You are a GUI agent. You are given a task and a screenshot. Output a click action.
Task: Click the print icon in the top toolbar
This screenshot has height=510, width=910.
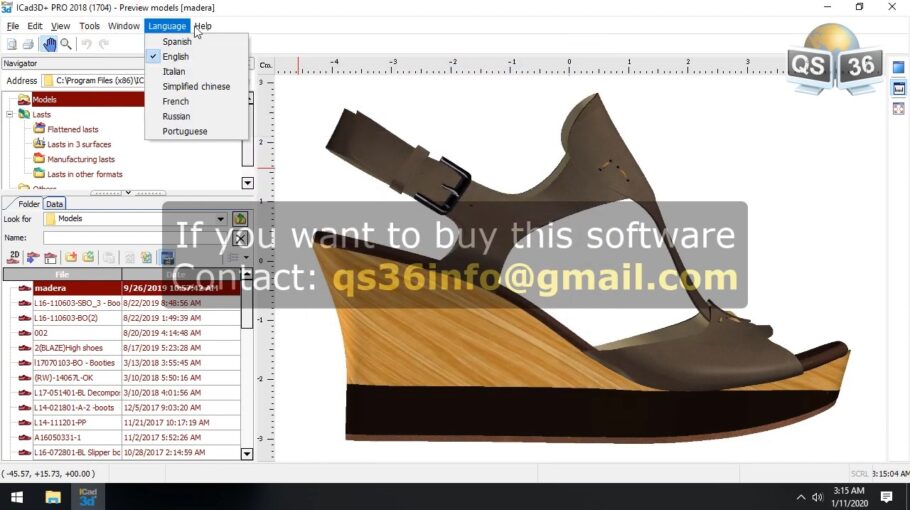point(28,44)
